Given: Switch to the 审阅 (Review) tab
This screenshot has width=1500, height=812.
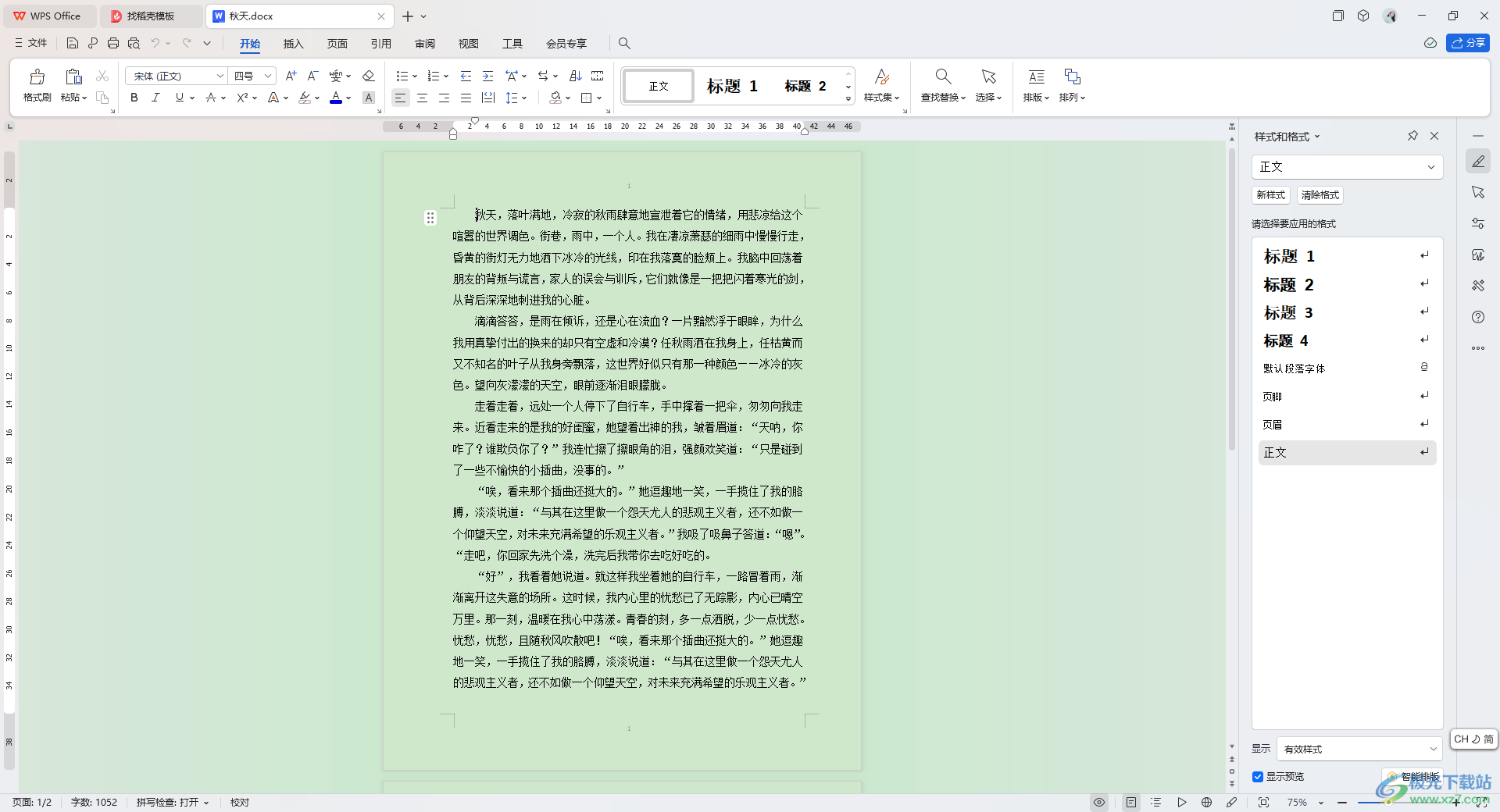Looking at the screenshot, I should (x=424, y=44).
